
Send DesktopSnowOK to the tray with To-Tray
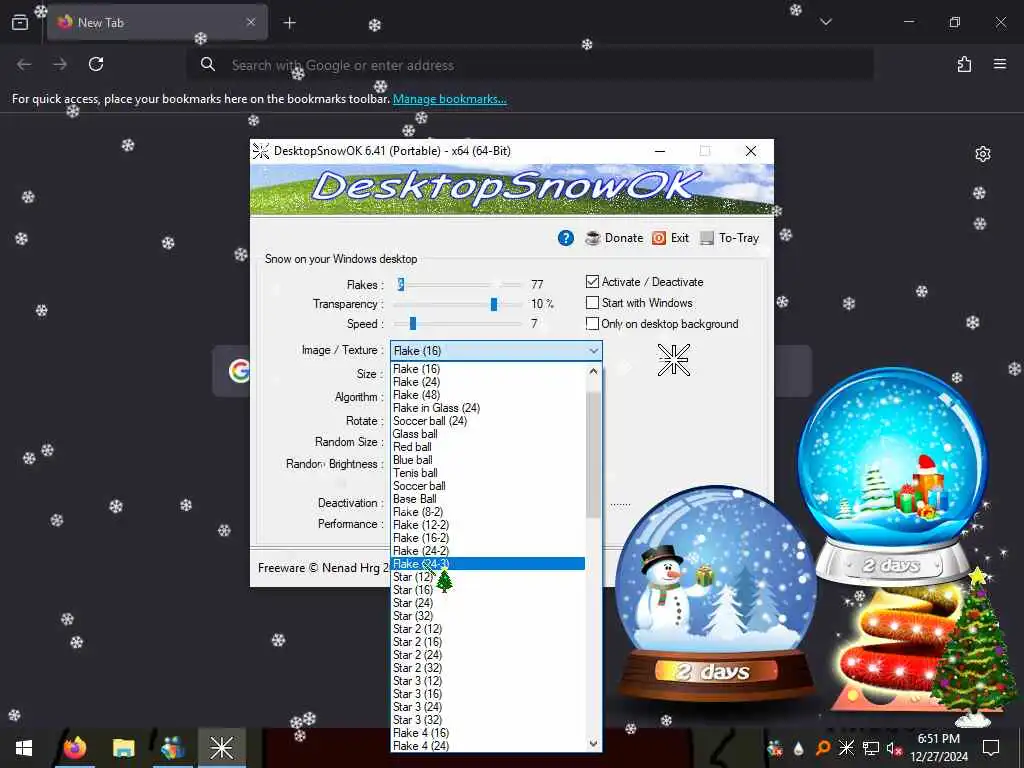pyautogui.click(x=729, y=238)
